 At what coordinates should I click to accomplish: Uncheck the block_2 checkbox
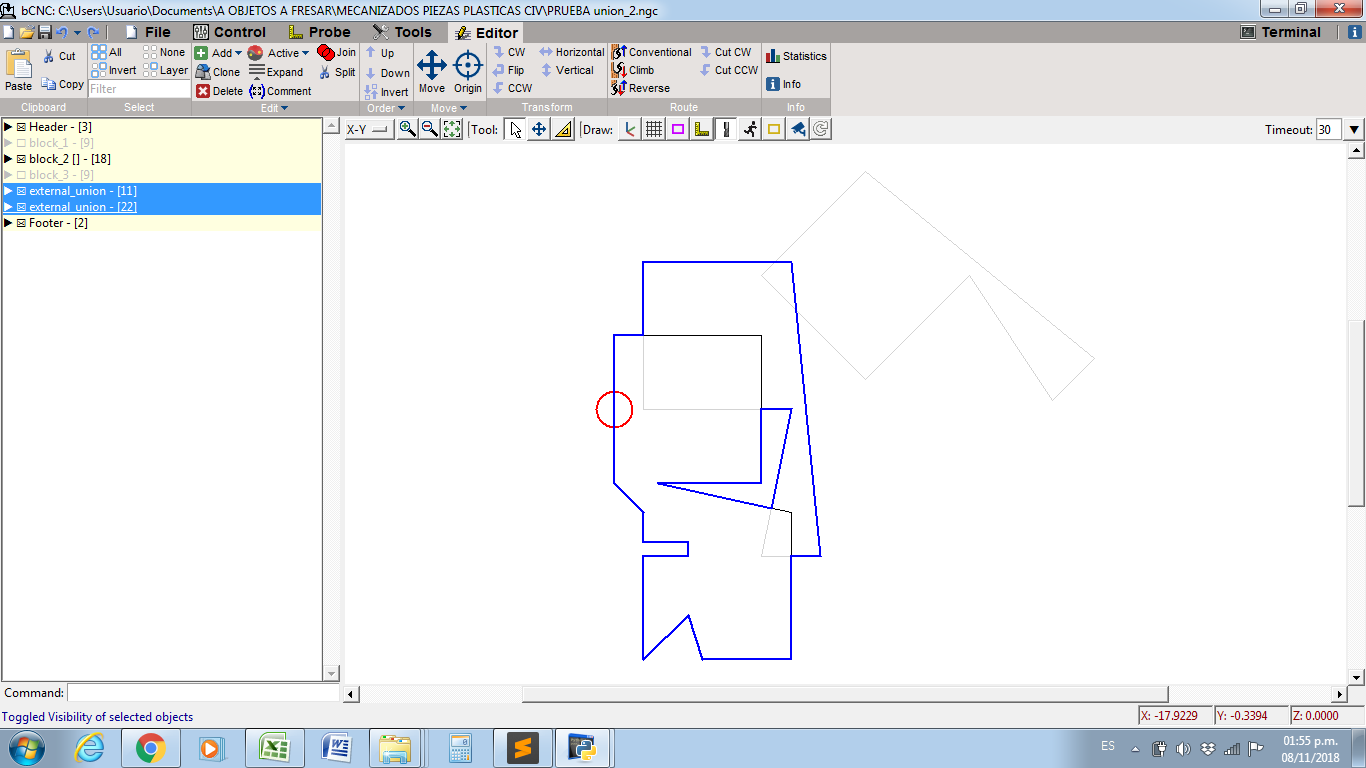tap(21, 159)
